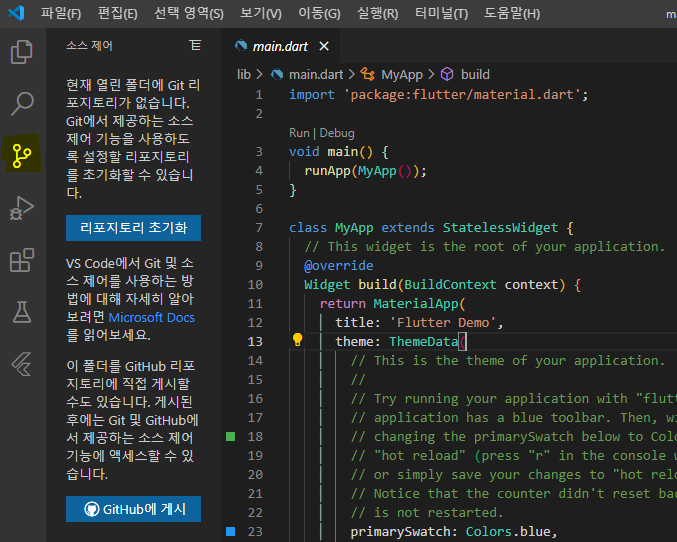677x542 pixels.
Task: Click the build method cube icon in breadcrumb
Action: coord(447,74)
